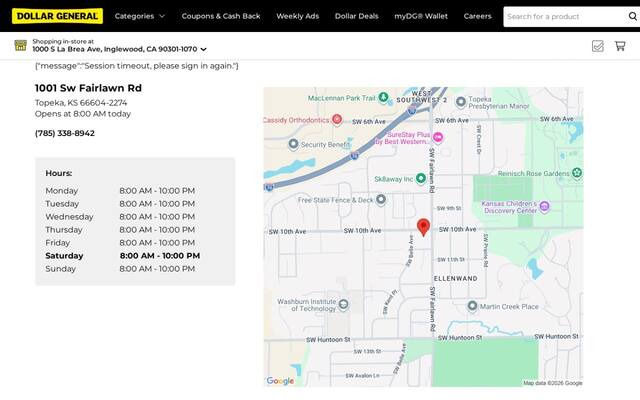This screenshot has height=400, width=640.
Task: Expand the store address selector chevron
Action: click(x=203, y=49)
